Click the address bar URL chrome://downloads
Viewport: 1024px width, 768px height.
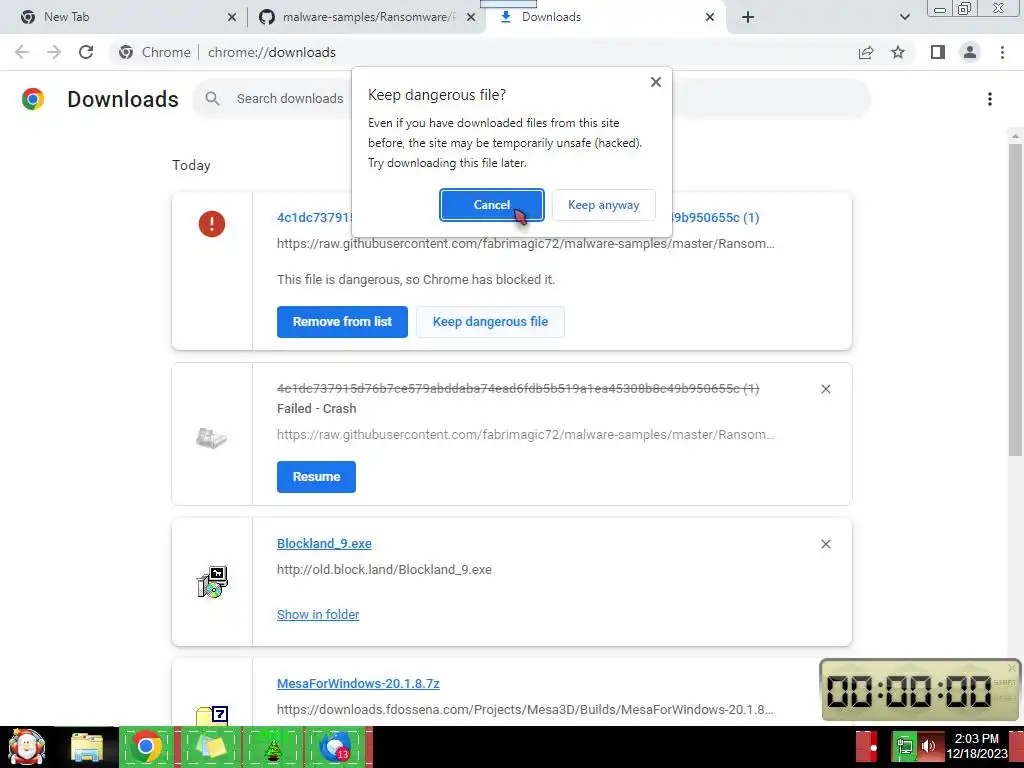click(272, 52)
